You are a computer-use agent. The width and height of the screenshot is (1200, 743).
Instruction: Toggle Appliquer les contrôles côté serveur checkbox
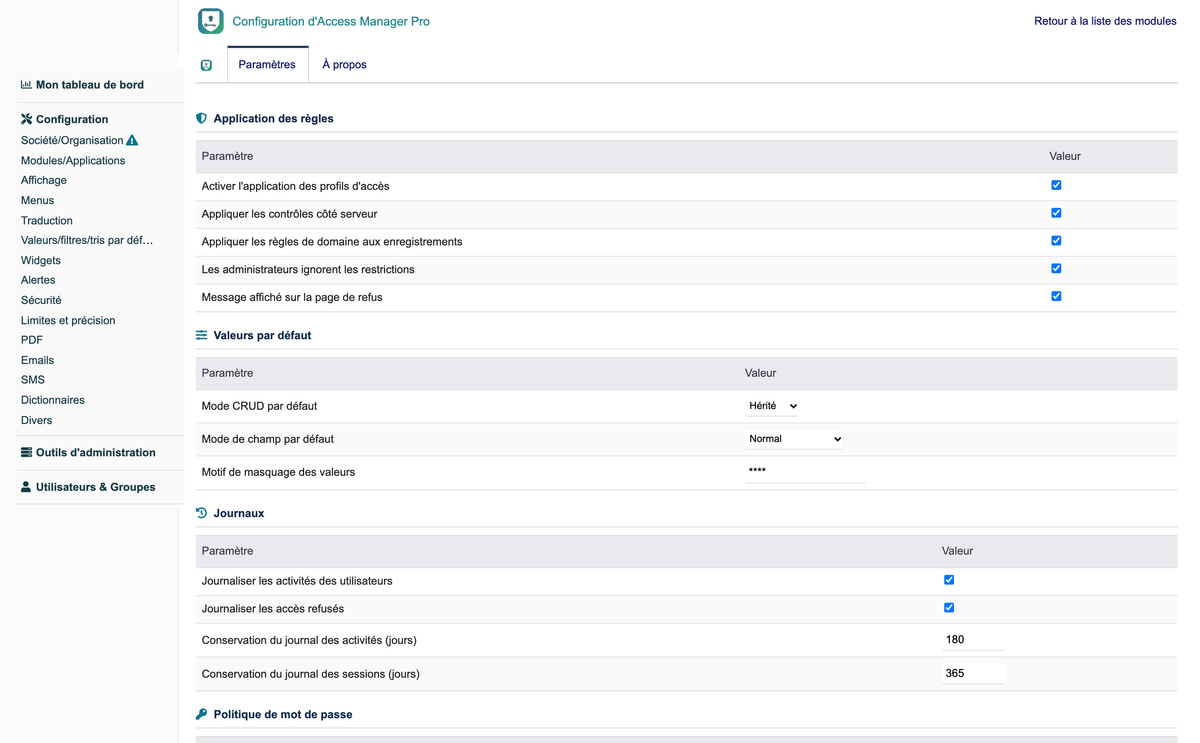[1056, 213]
